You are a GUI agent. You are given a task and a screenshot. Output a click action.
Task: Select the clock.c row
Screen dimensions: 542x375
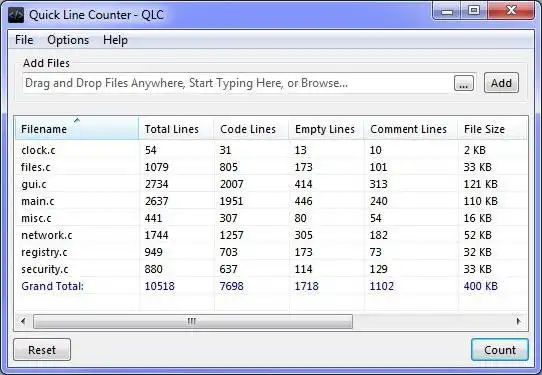click(271, 150)
